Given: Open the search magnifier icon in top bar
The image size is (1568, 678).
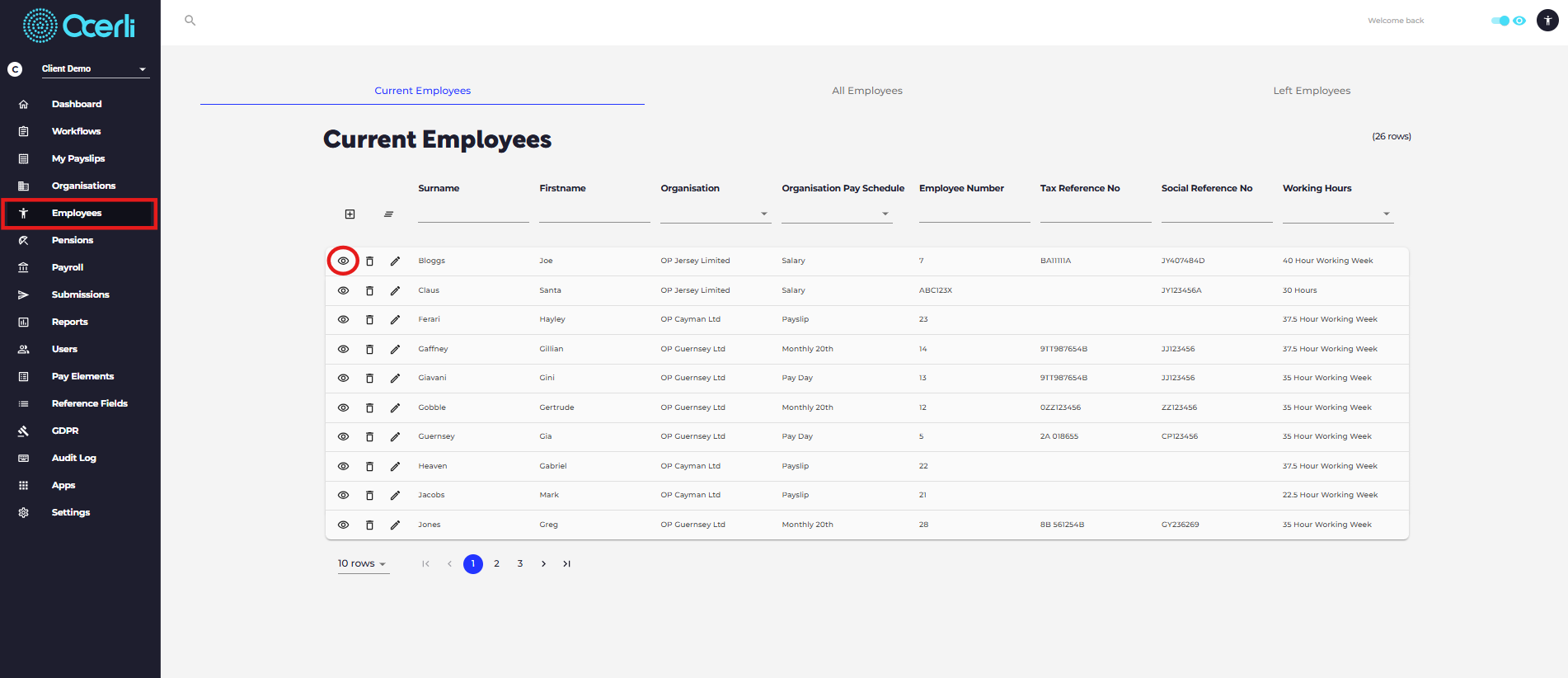Looking at the screenshot, I should coord(190,21).
